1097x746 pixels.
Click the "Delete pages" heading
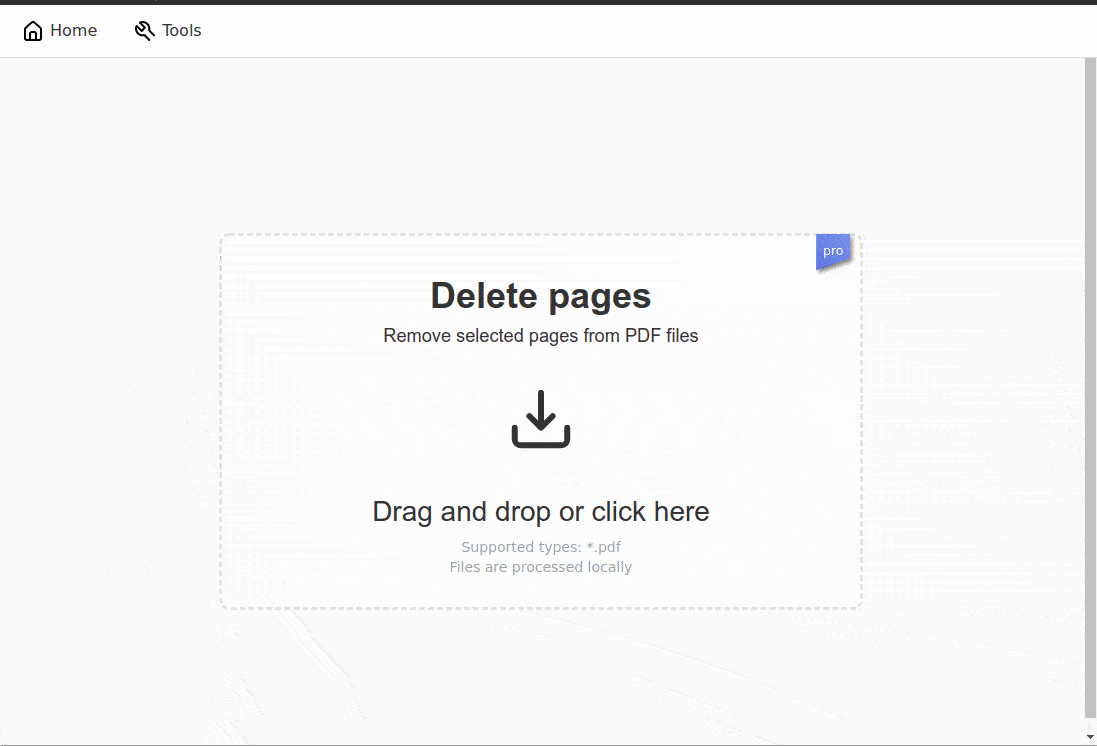coord(541,296)
